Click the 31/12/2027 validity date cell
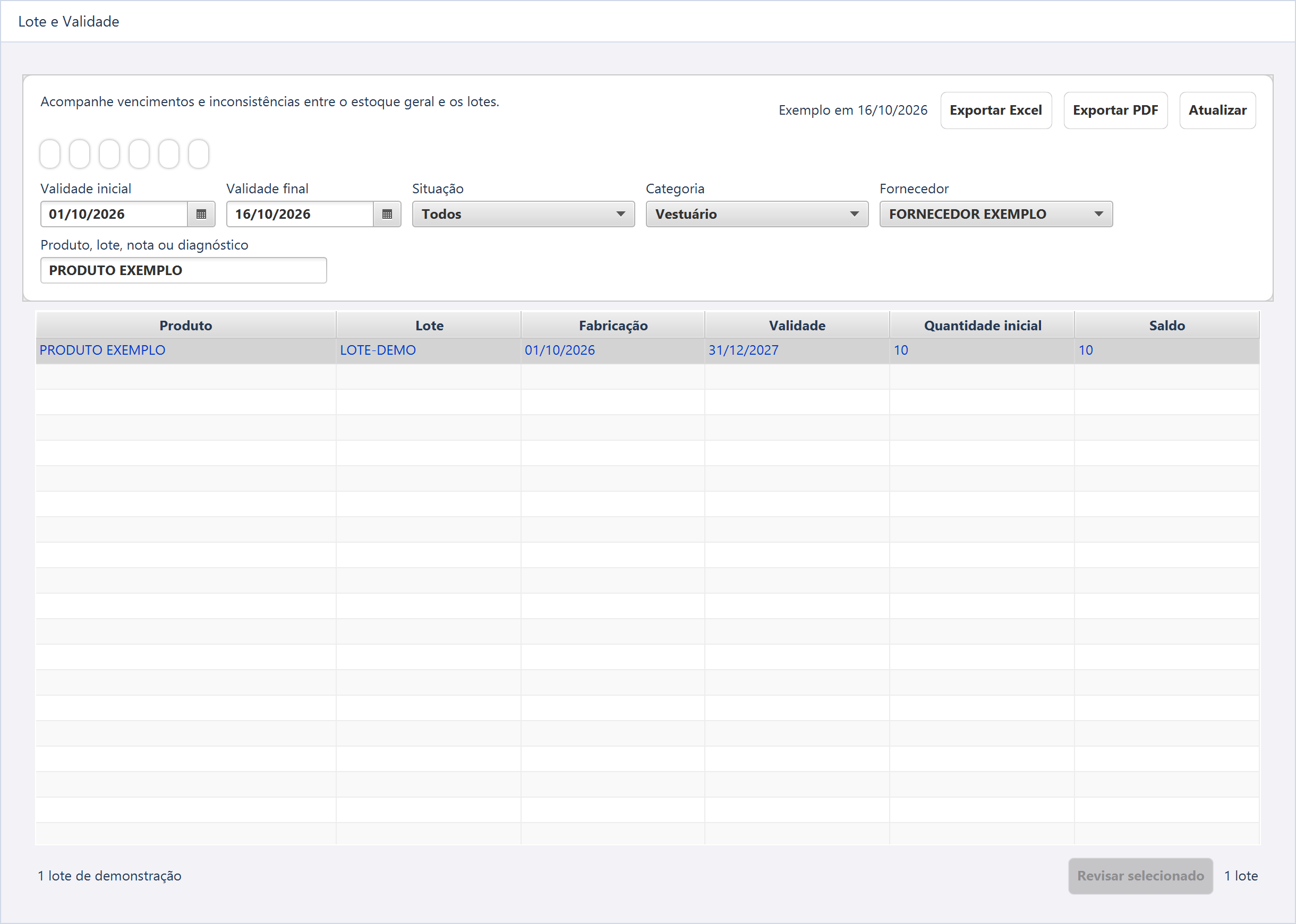The height and width of the screenshot is (924, 1296). tap(797, 350)
